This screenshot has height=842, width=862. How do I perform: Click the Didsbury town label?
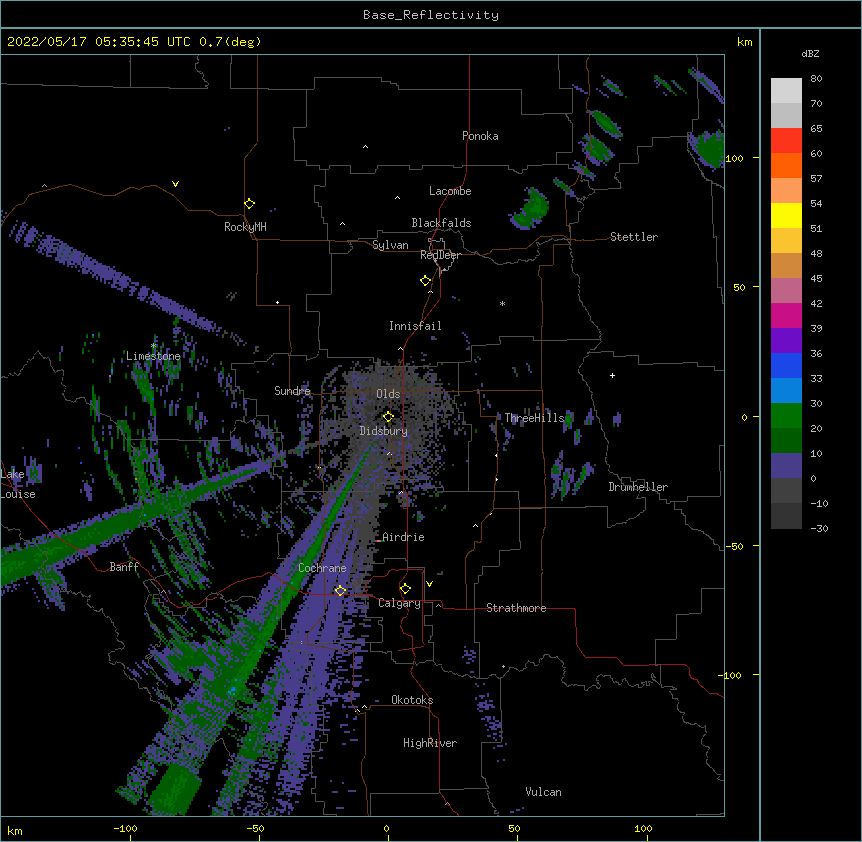pos(383,431)
